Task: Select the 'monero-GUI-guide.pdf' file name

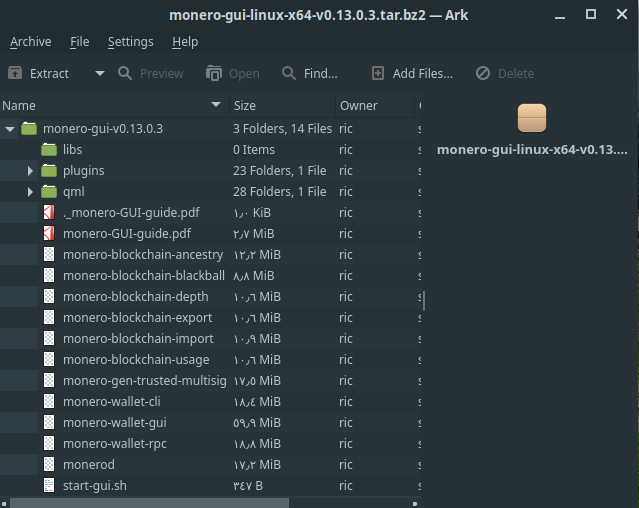Action: pyautogui.click(x=127, y=233)
